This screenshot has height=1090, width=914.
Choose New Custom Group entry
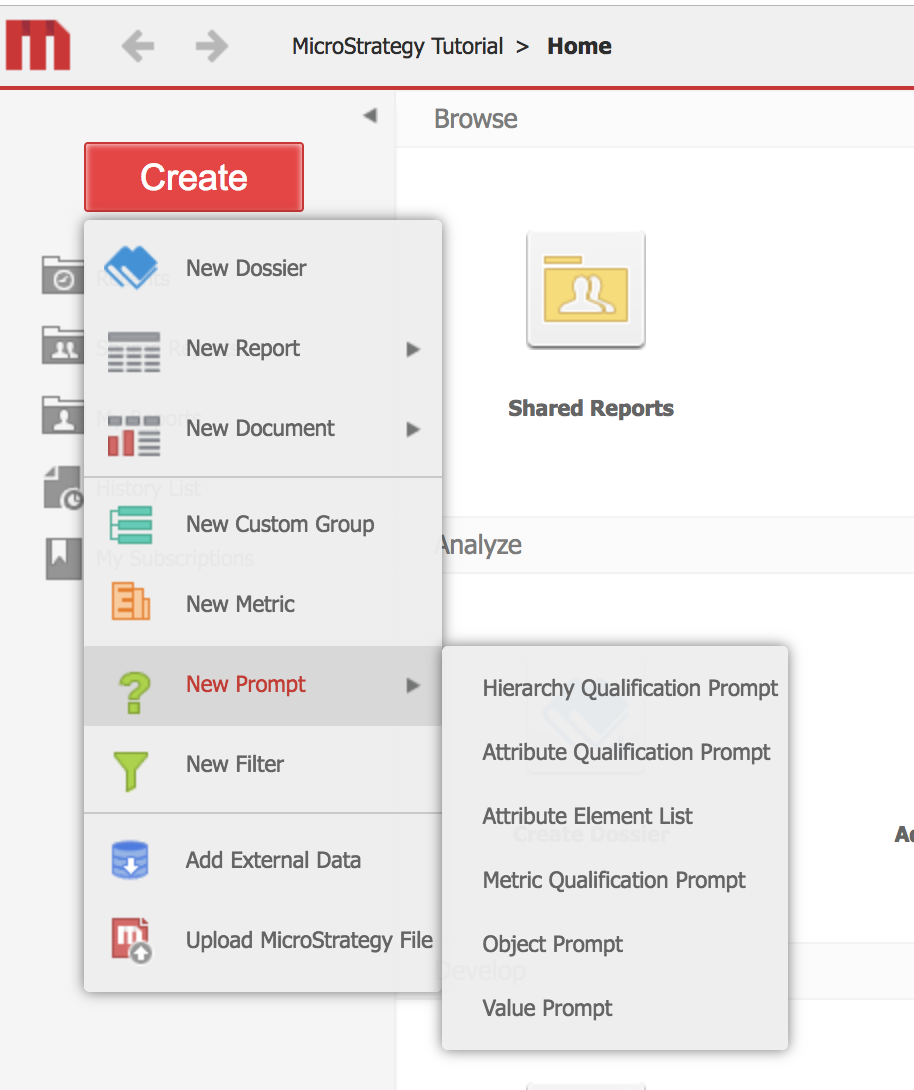[x=280, y=524]
